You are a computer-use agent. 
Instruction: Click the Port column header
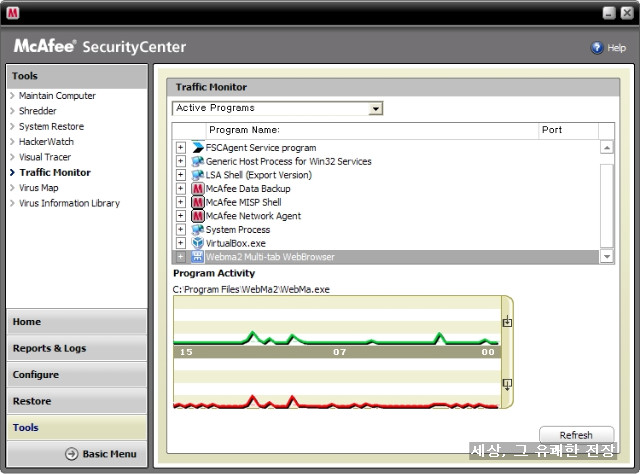[569, 130]
